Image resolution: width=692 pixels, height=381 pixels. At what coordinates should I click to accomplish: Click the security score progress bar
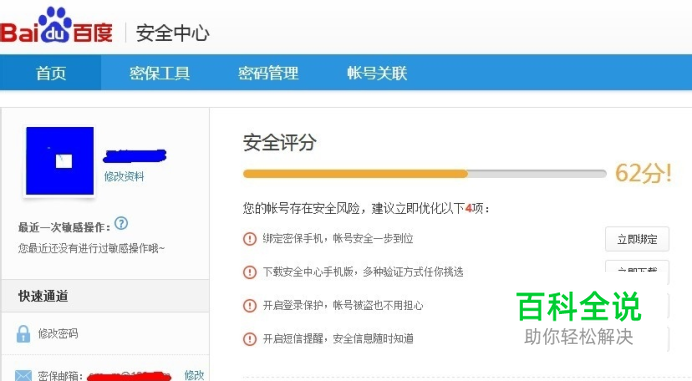(425, 174)
